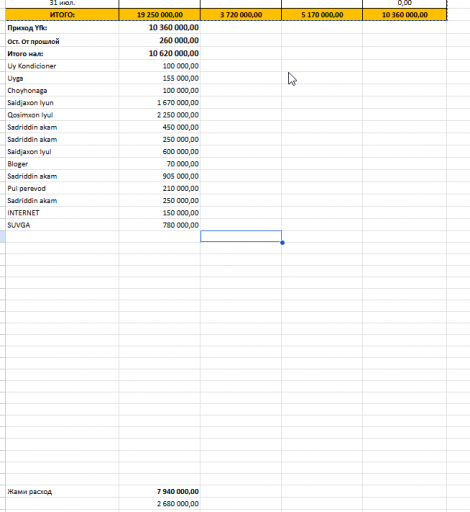
Task: Select the 10 360 000,00 value beside Приход Yfk
Action: [x=159, y=28]
